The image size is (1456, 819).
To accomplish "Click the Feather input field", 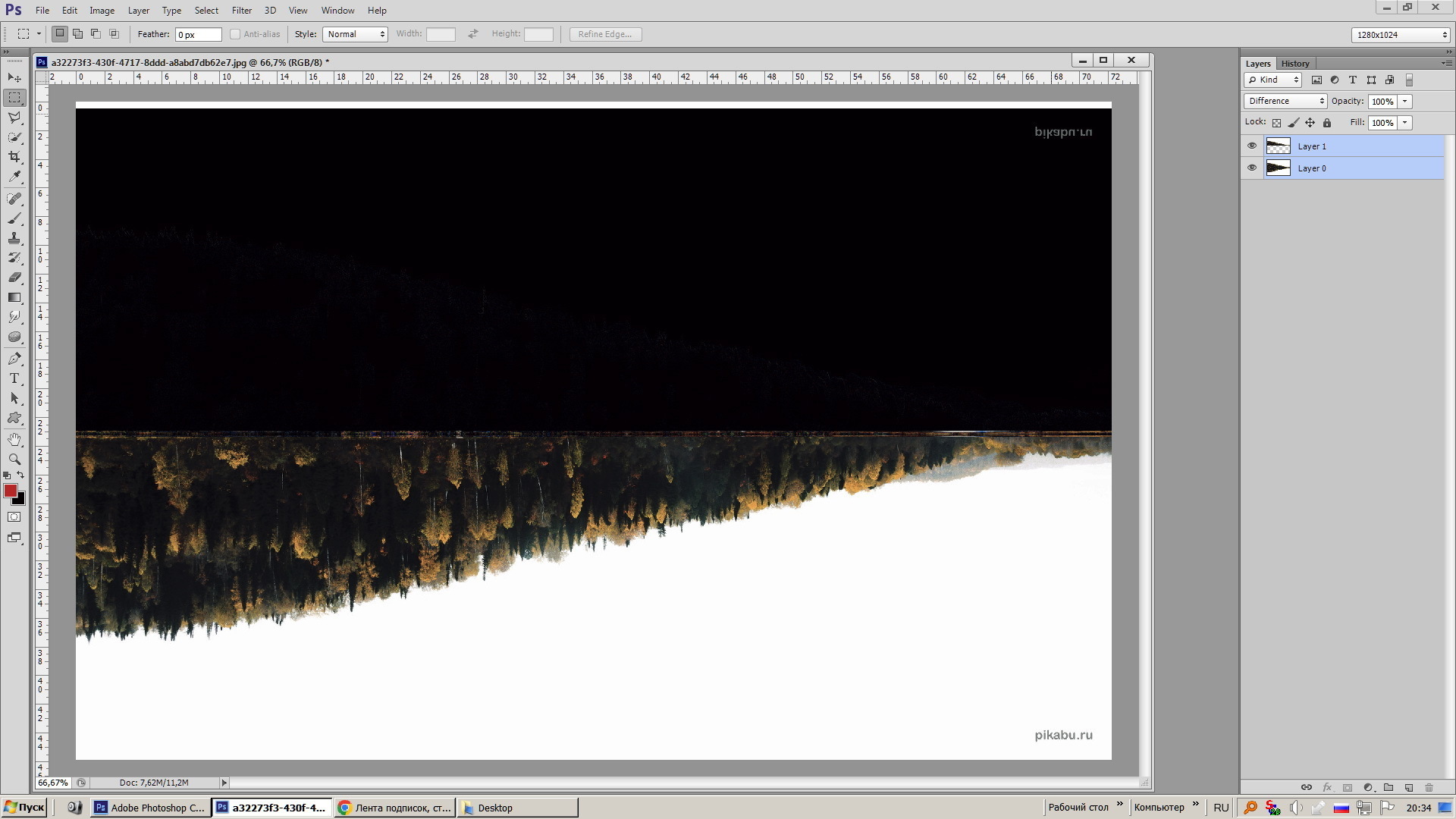I will coord(198,35).
